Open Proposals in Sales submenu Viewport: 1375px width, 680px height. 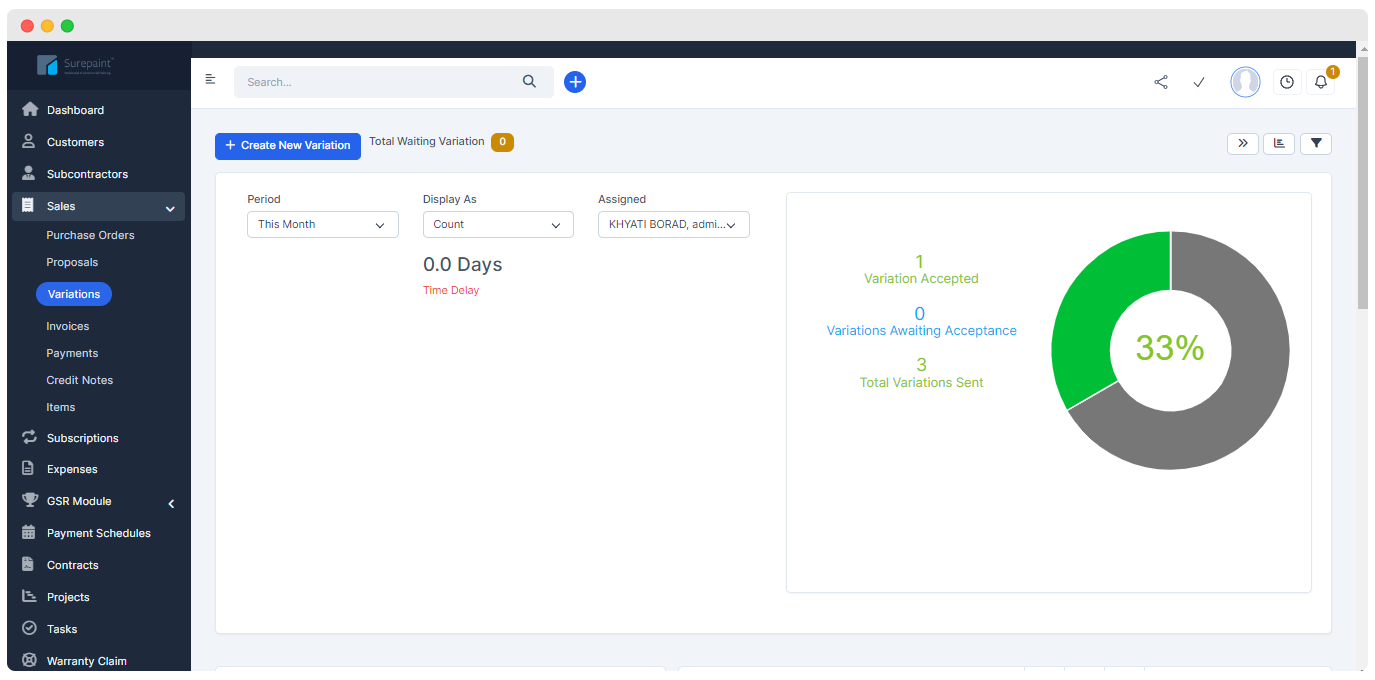(x=72, y=262)
